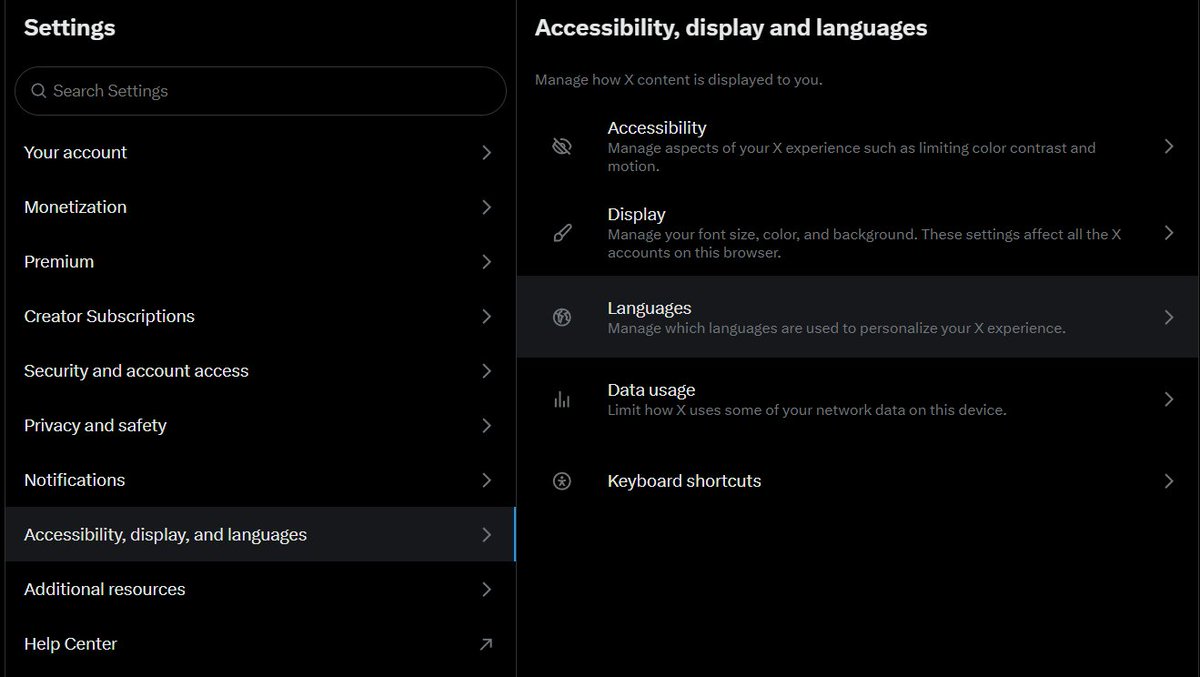Open Keyboard shortcuts option
This screenshot has width=1200, height=677.
coord(858,481)
